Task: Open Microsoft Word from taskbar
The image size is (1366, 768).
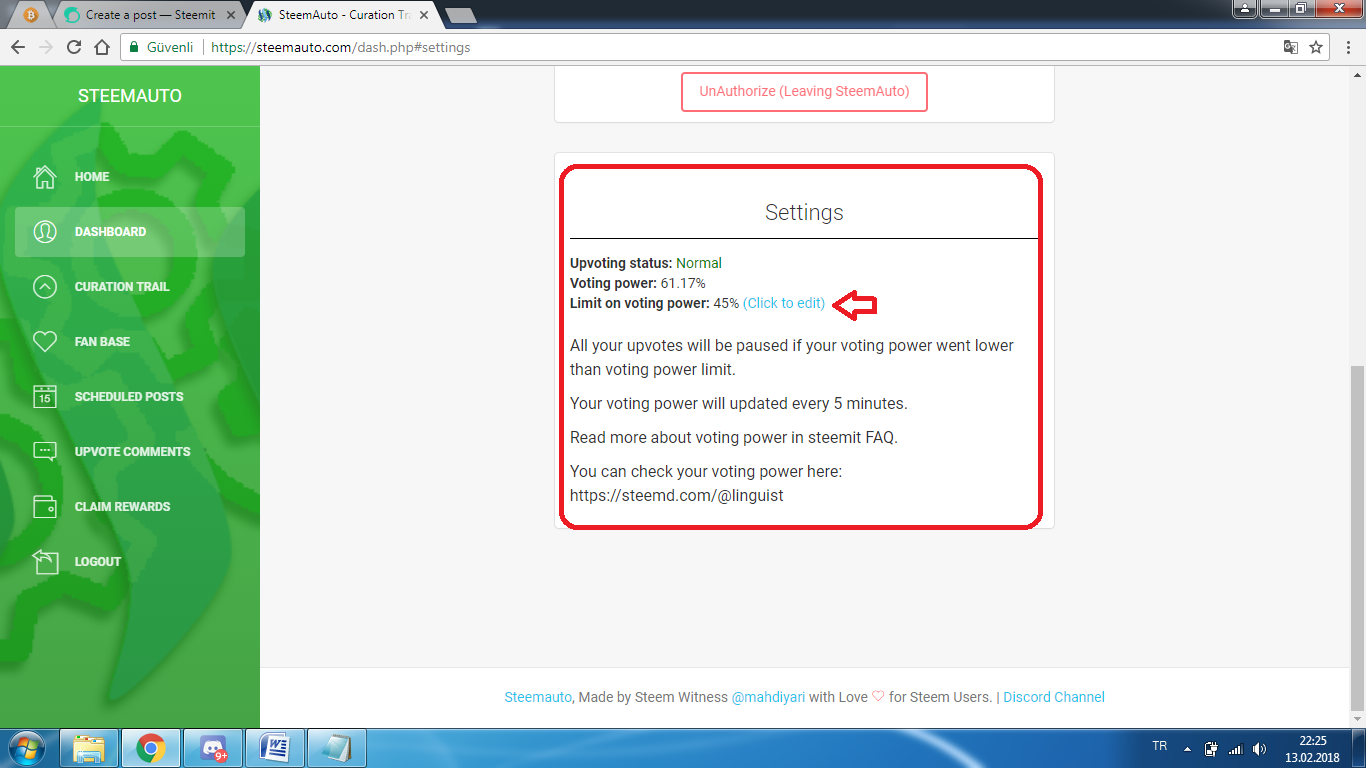Action: click(275, 748)
